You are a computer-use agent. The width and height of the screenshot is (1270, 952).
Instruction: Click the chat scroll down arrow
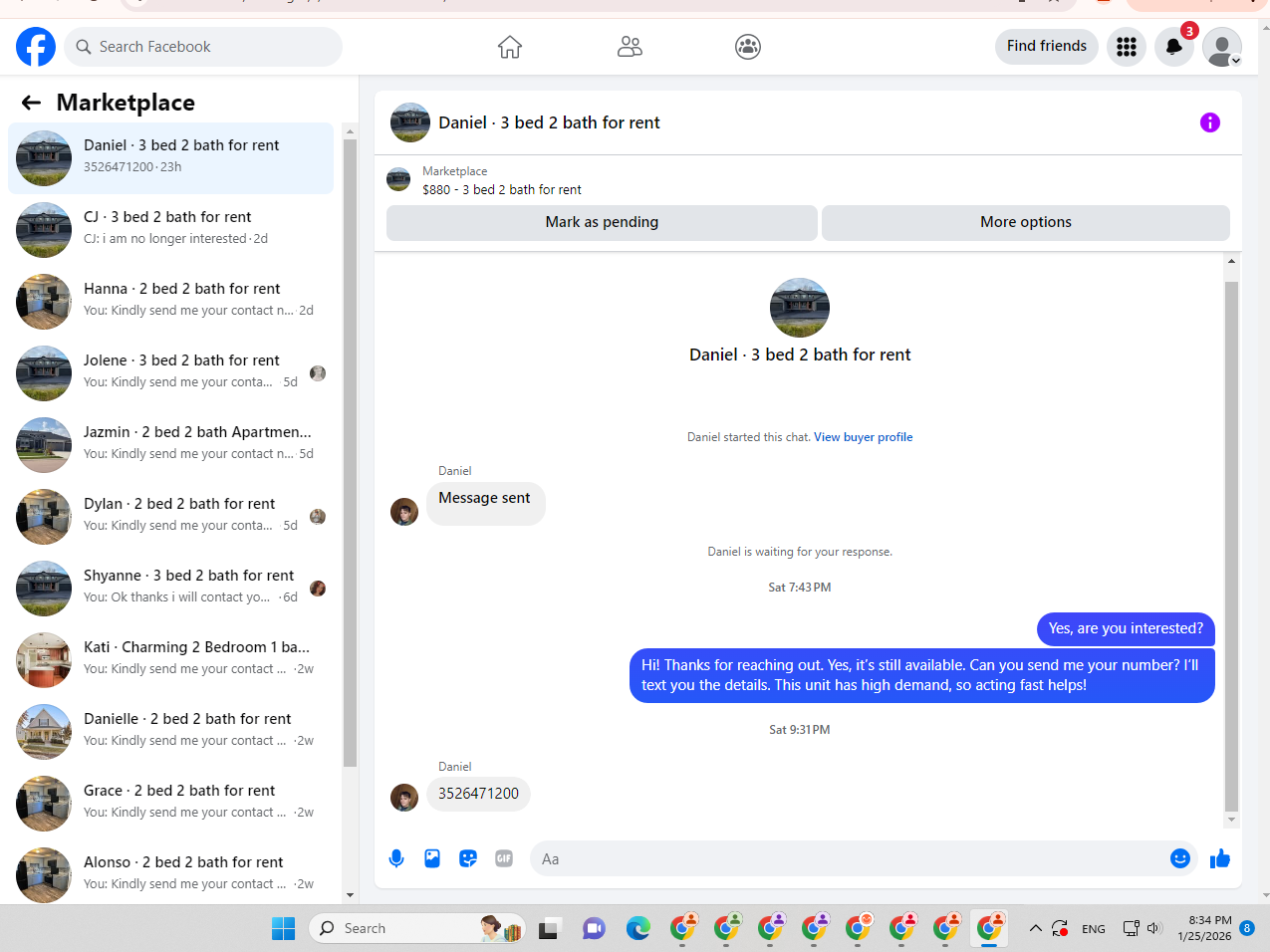[x=1232, y=821]
